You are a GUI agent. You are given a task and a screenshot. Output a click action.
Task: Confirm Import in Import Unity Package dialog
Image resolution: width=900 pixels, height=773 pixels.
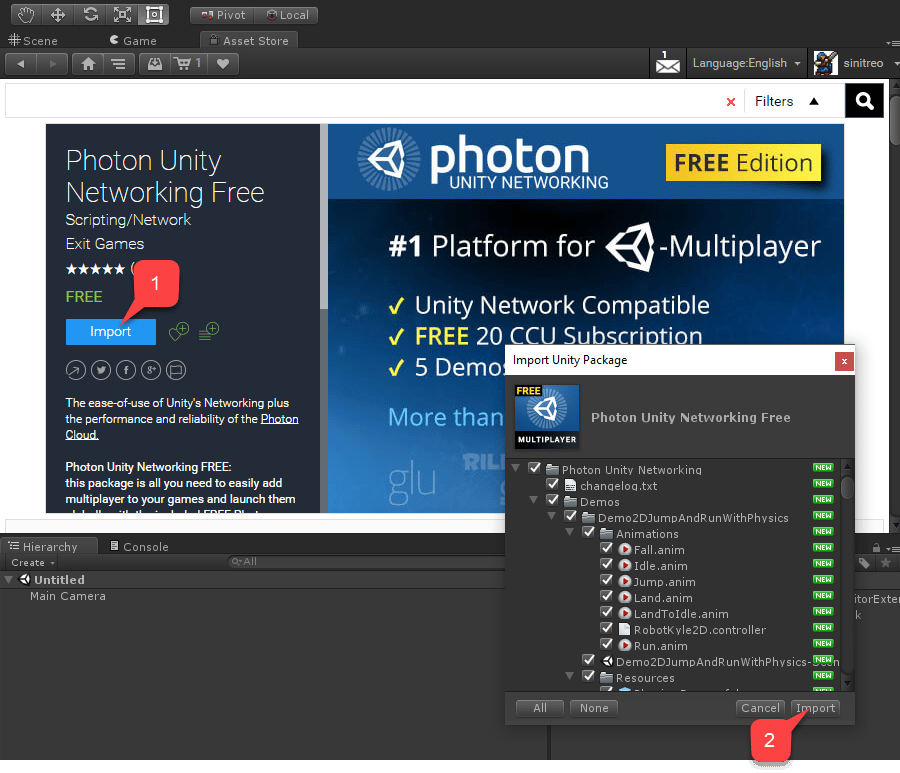[816, 708]
